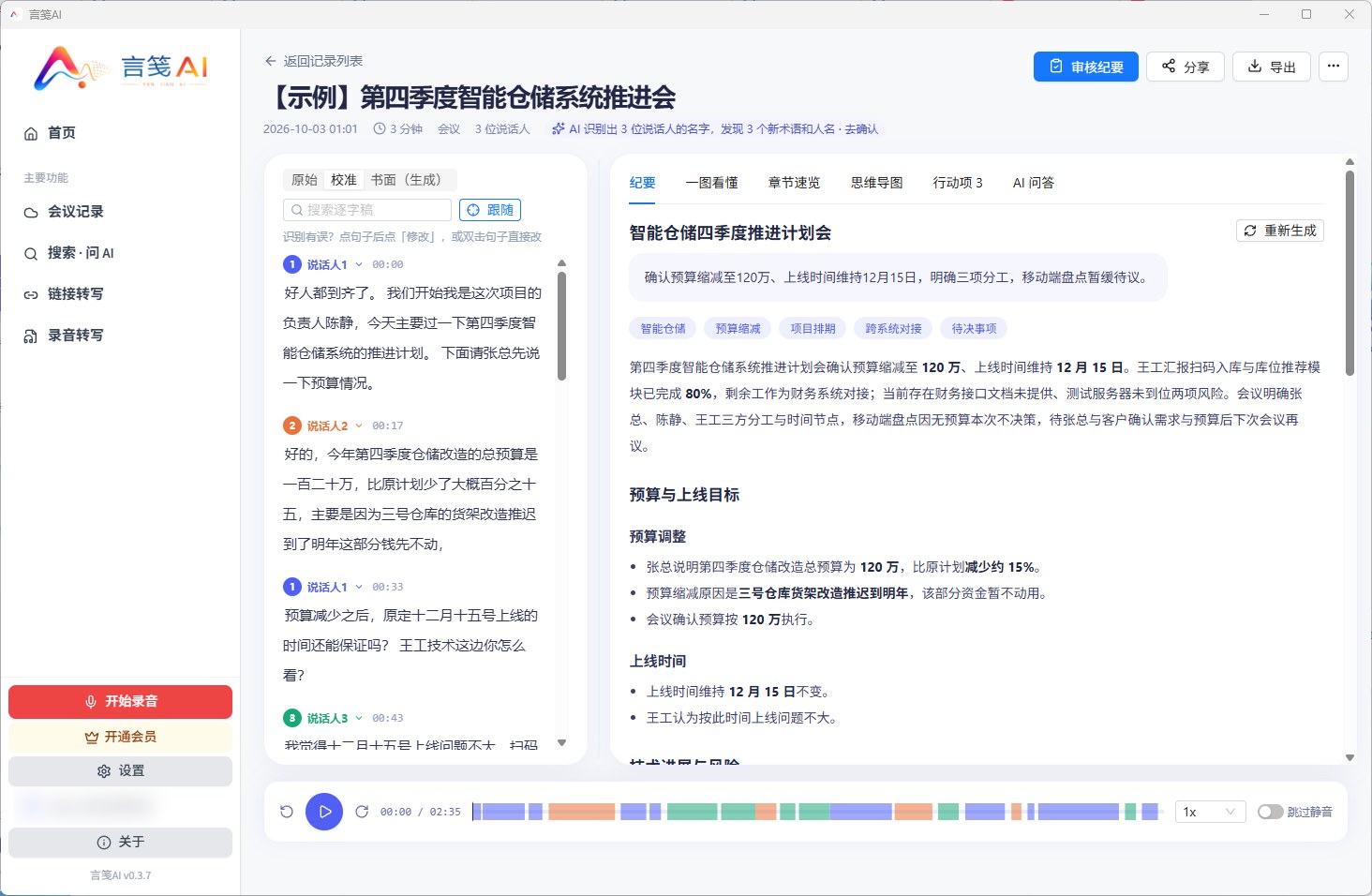Click the 言笺AI logo

pyautogui.click(x=121, y=67)
